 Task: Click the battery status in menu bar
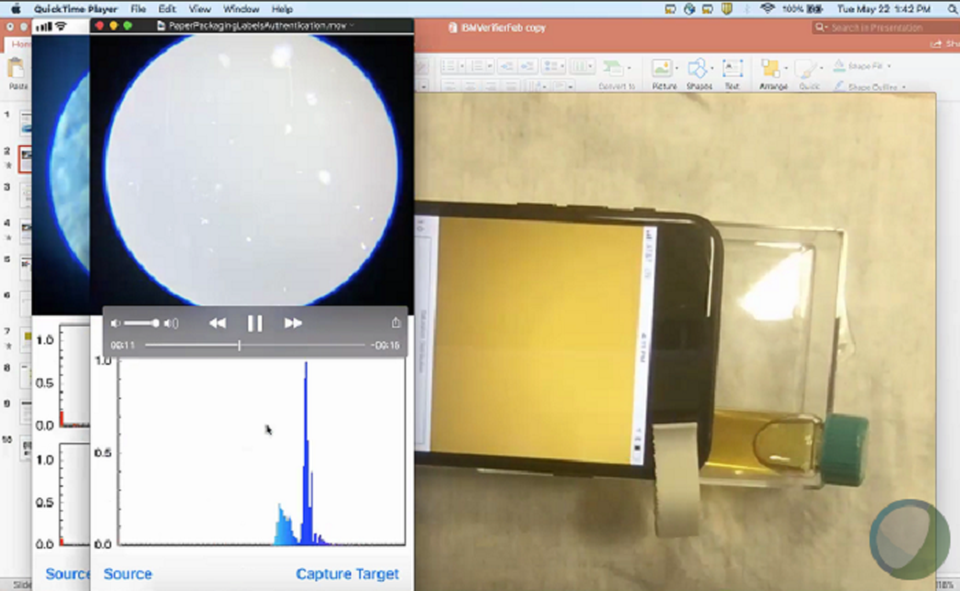(802, 9)
